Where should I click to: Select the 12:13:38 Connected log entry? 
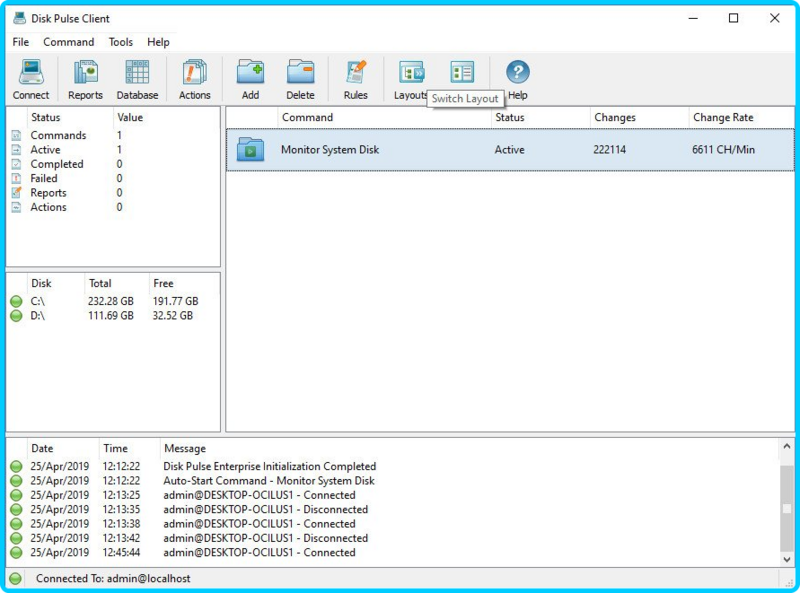point(394,524)
